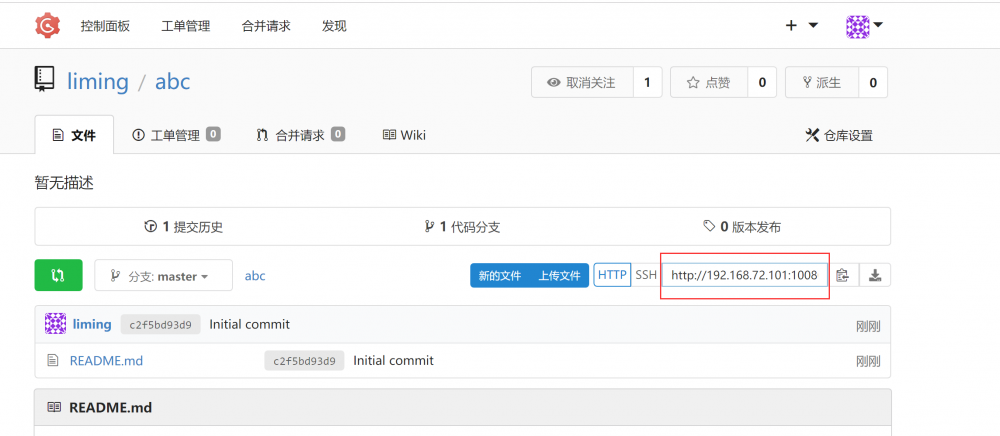Open the Gogs logo home page
This screenshot has width=1000, height=436.
(47, 25)
